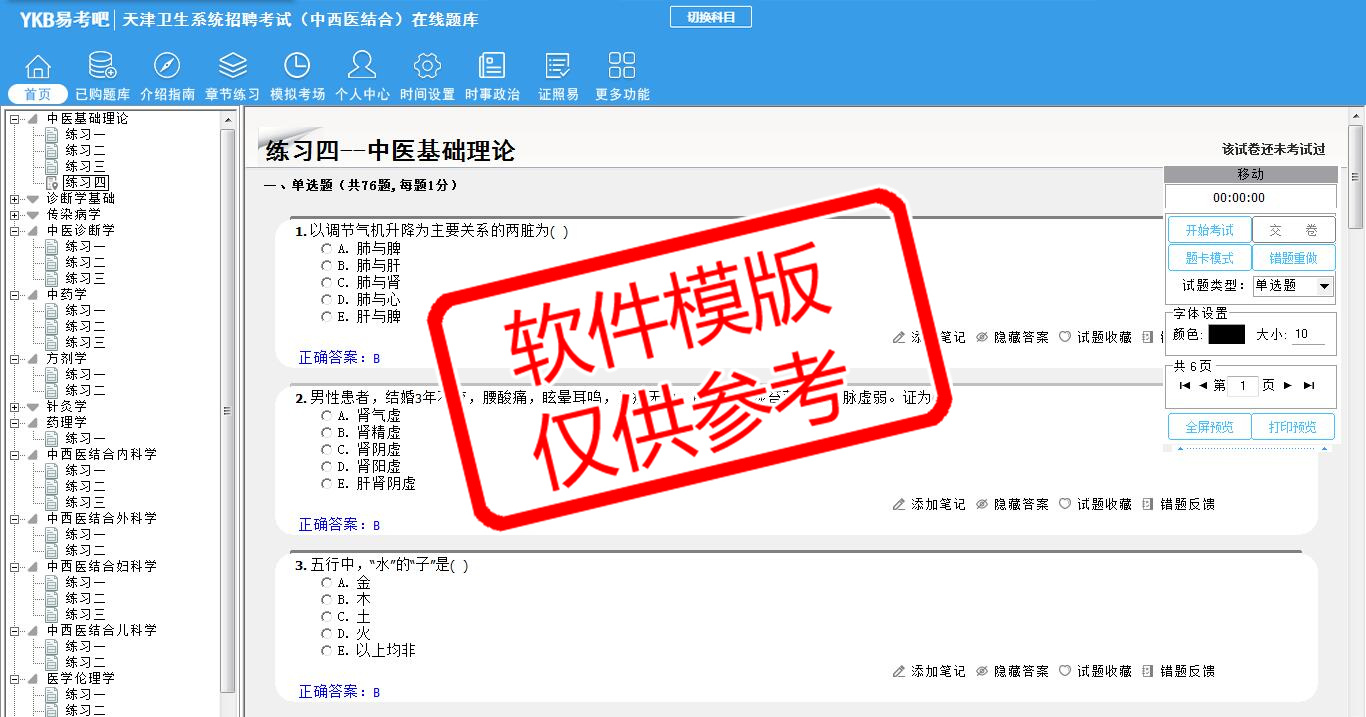
Task: Expand the 针灸学 tree node
Action: click(x=14, y=407)
